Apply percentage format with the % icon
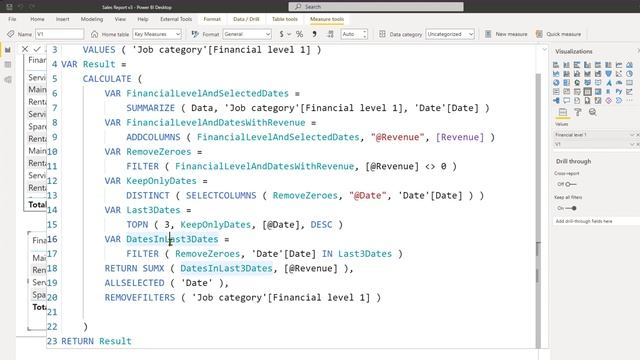Screen dimensions: 640x360 pos(299,34)
